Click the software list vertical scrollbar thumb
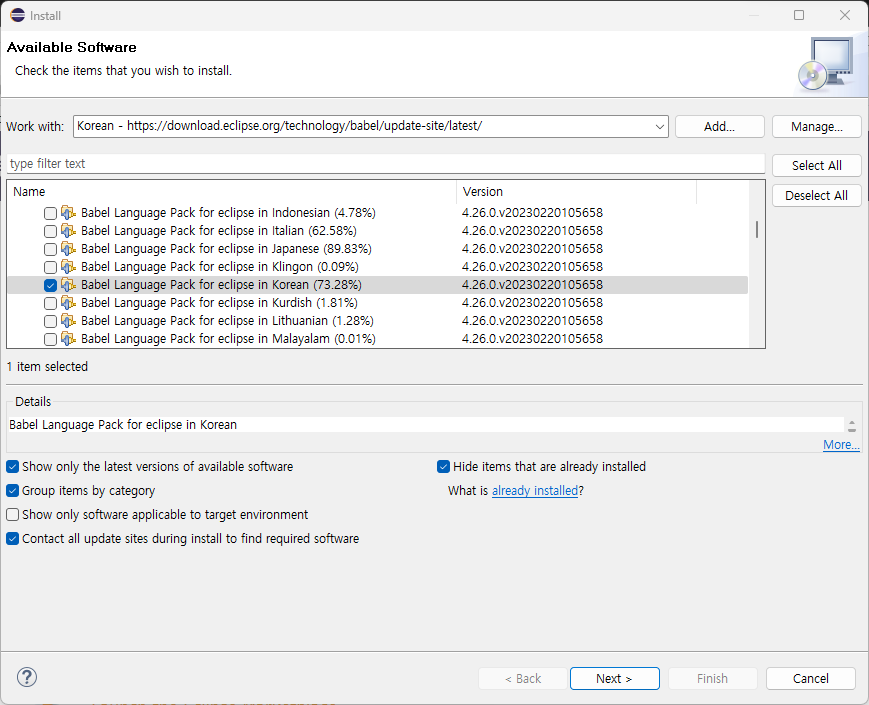869x705 pixels. (x=756, y=229)
